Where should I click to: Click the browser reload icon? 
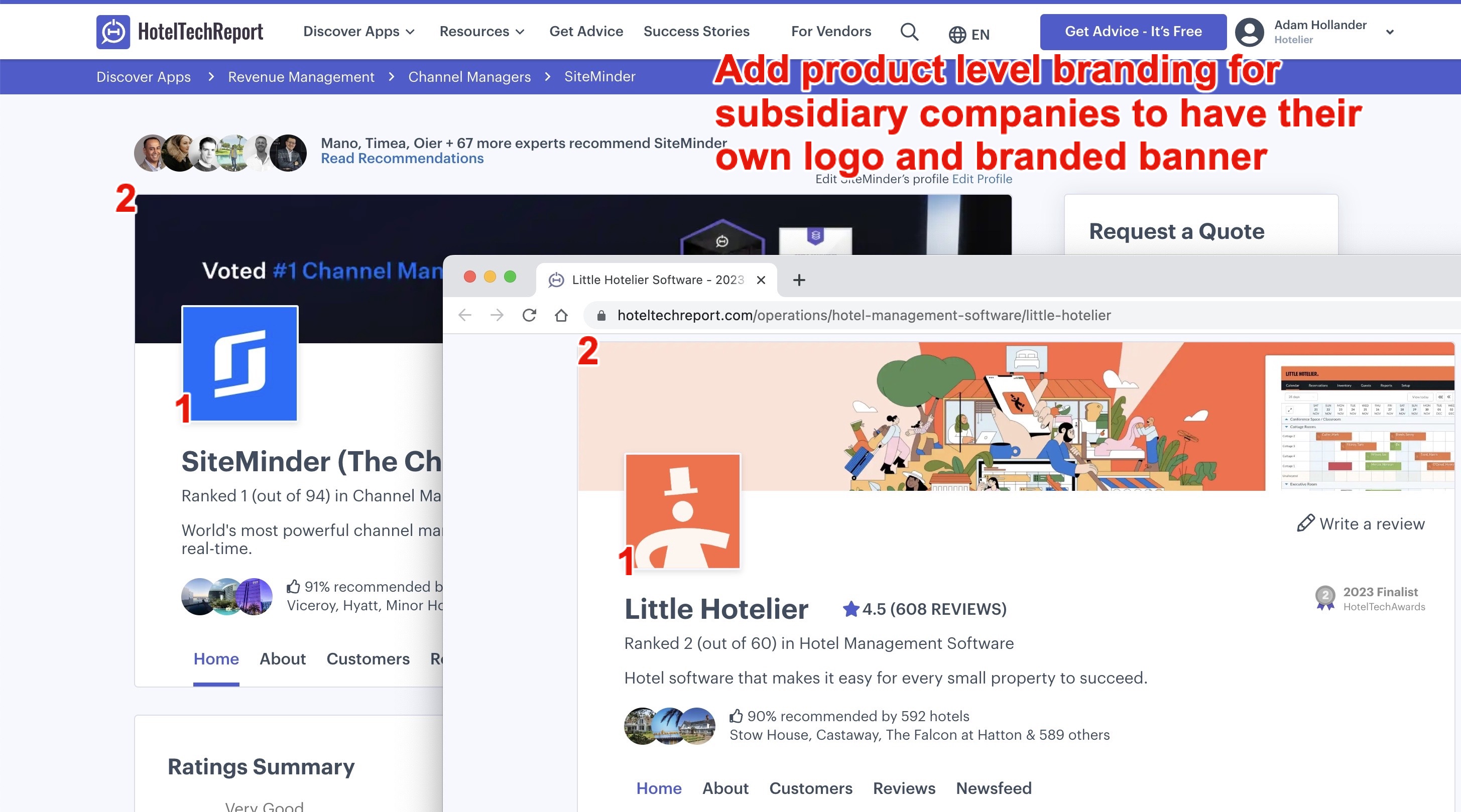(x=529, y=315)
